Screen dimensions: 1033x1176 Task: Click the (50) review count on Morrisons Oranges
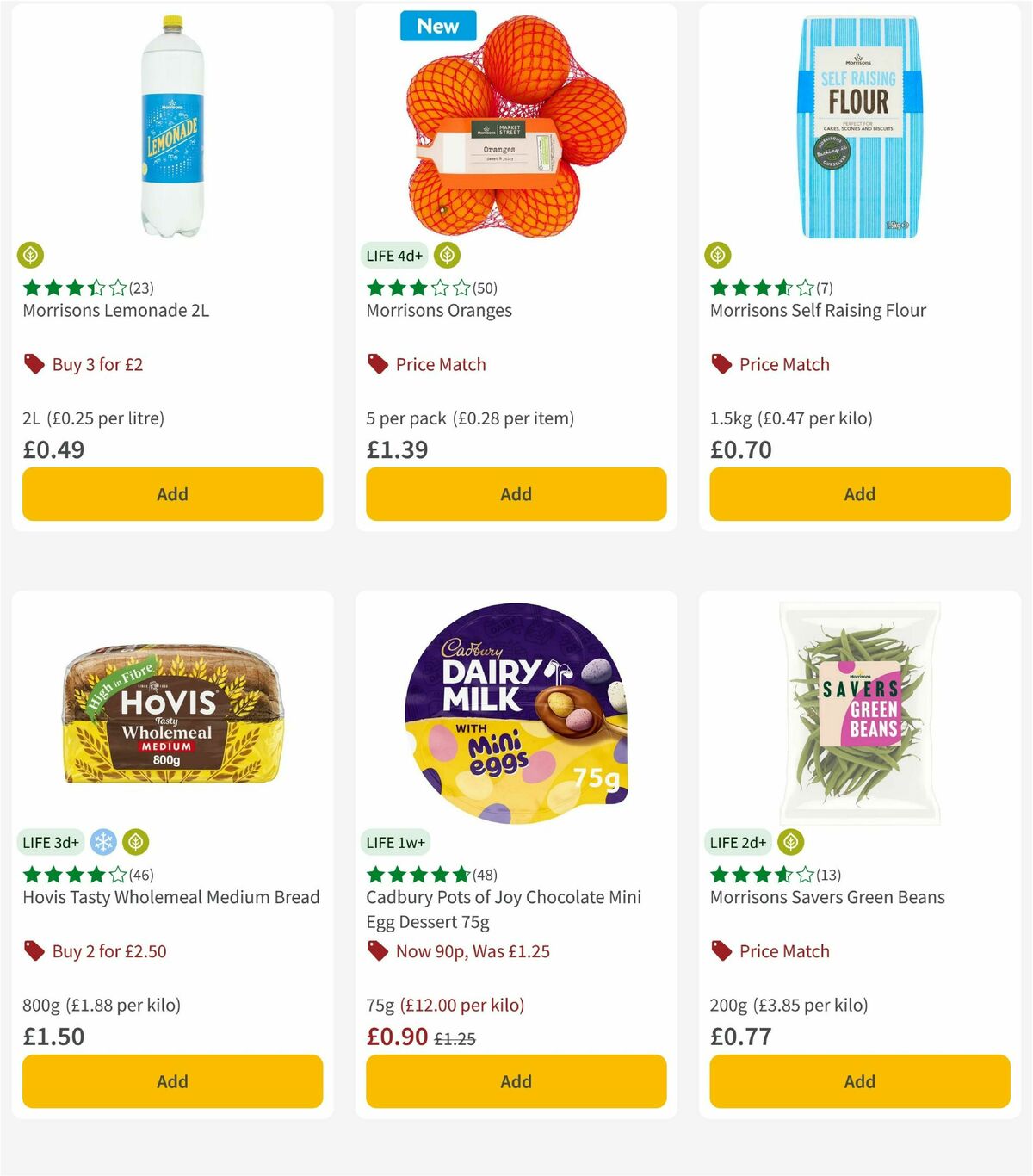(484, 288)
